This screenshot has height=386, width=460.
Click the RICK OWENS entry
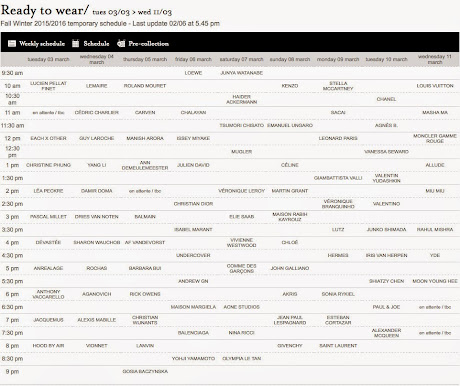click(145, 294)
